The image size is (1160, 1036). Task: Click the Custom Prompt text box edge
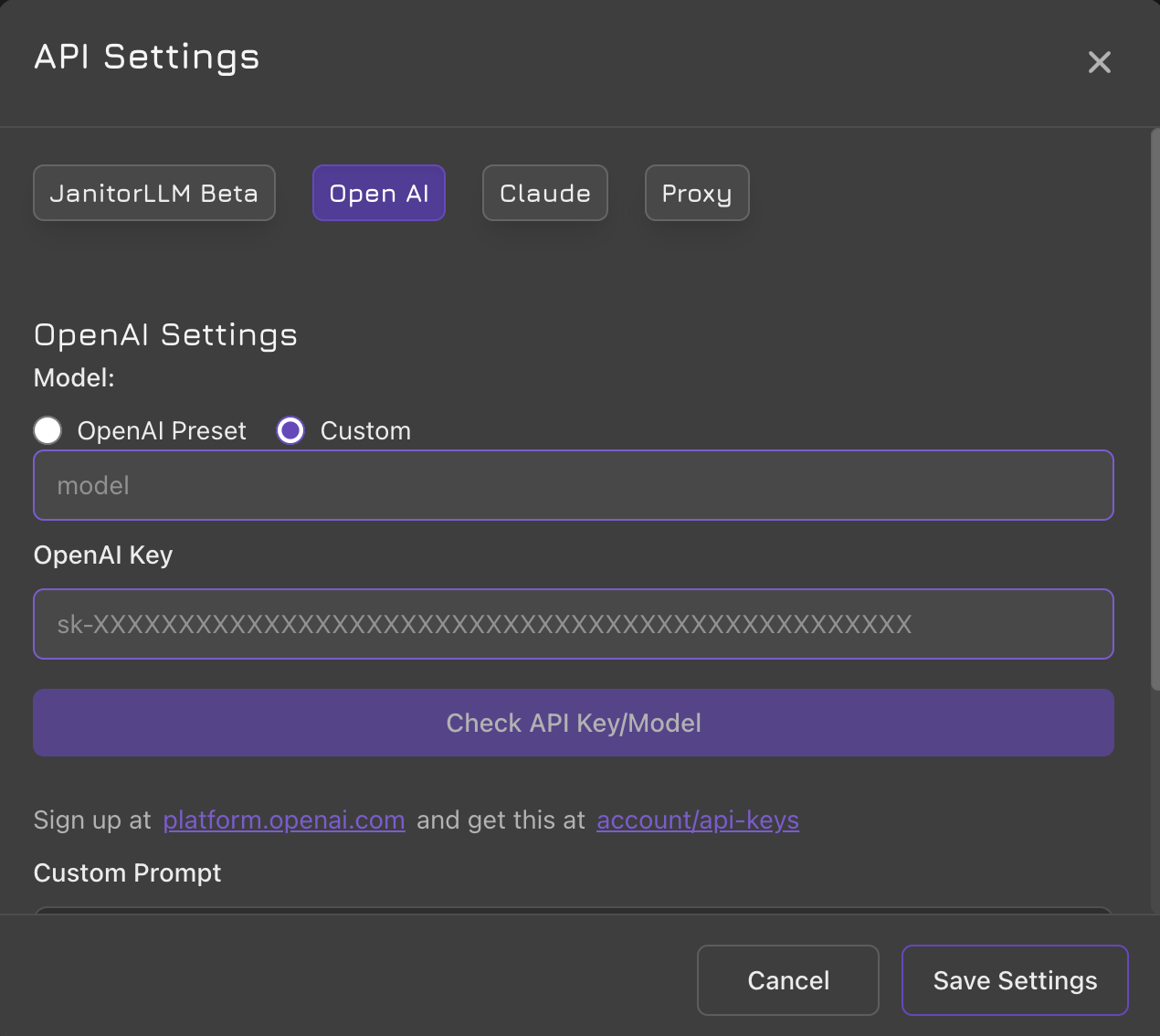(573, 910)
